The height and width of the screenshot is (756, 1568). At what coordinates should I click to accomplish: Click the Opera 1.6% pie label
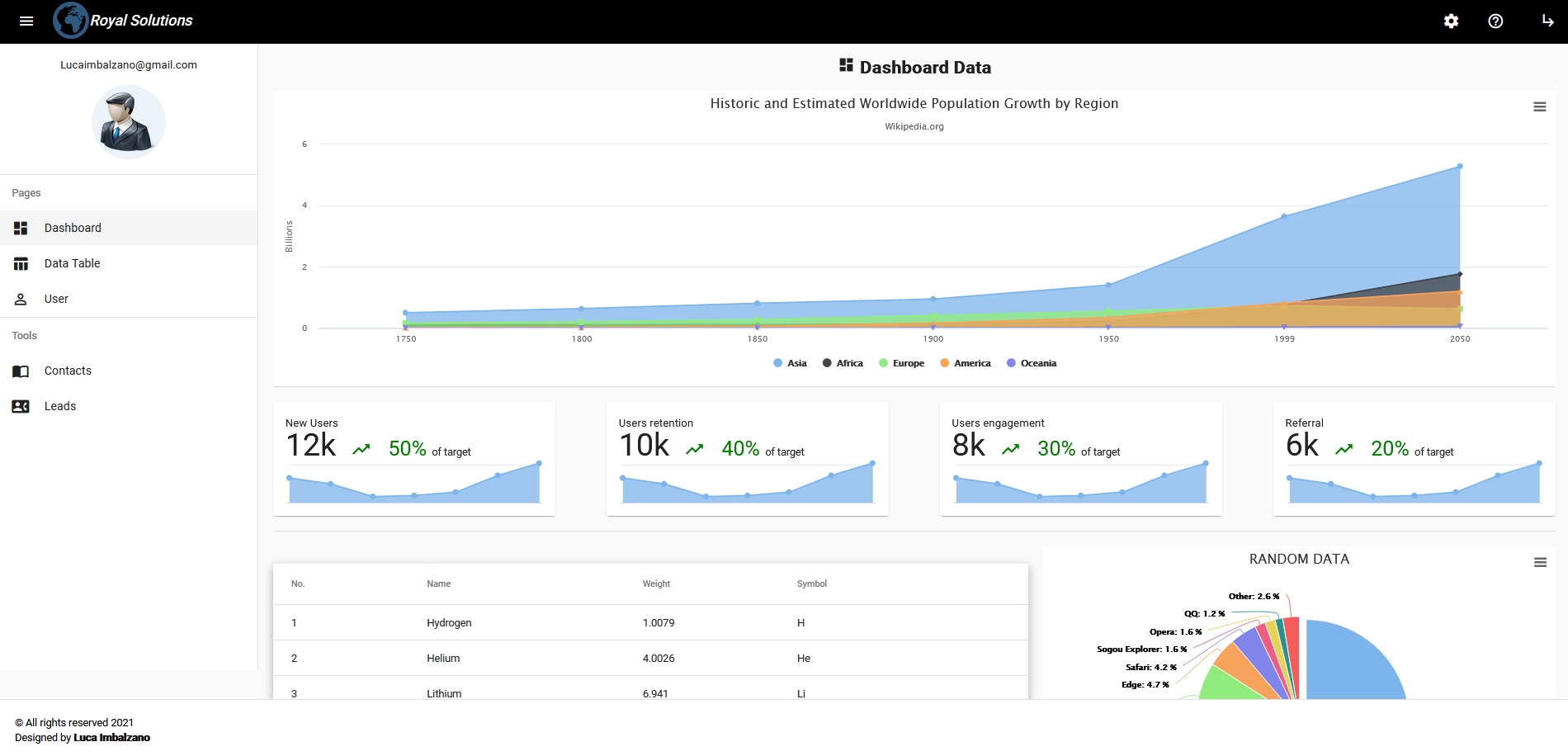tap(1176, 632)
